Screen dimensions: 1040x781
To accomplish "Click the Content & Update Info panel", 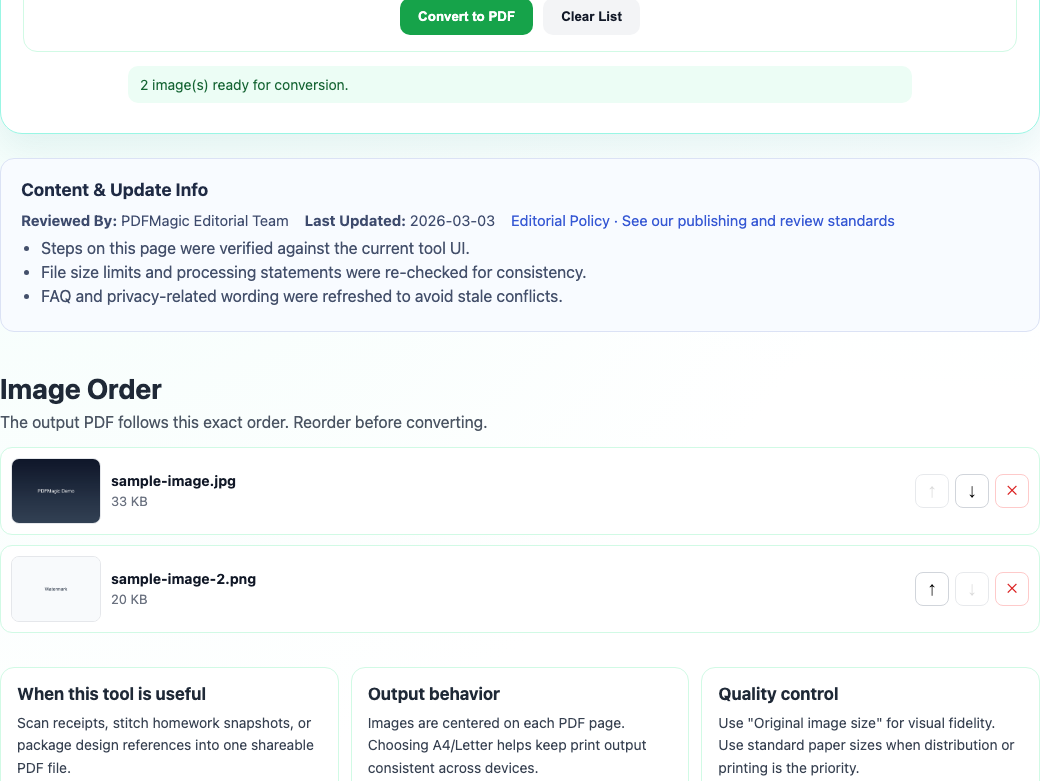I will (x=520, y=245).
